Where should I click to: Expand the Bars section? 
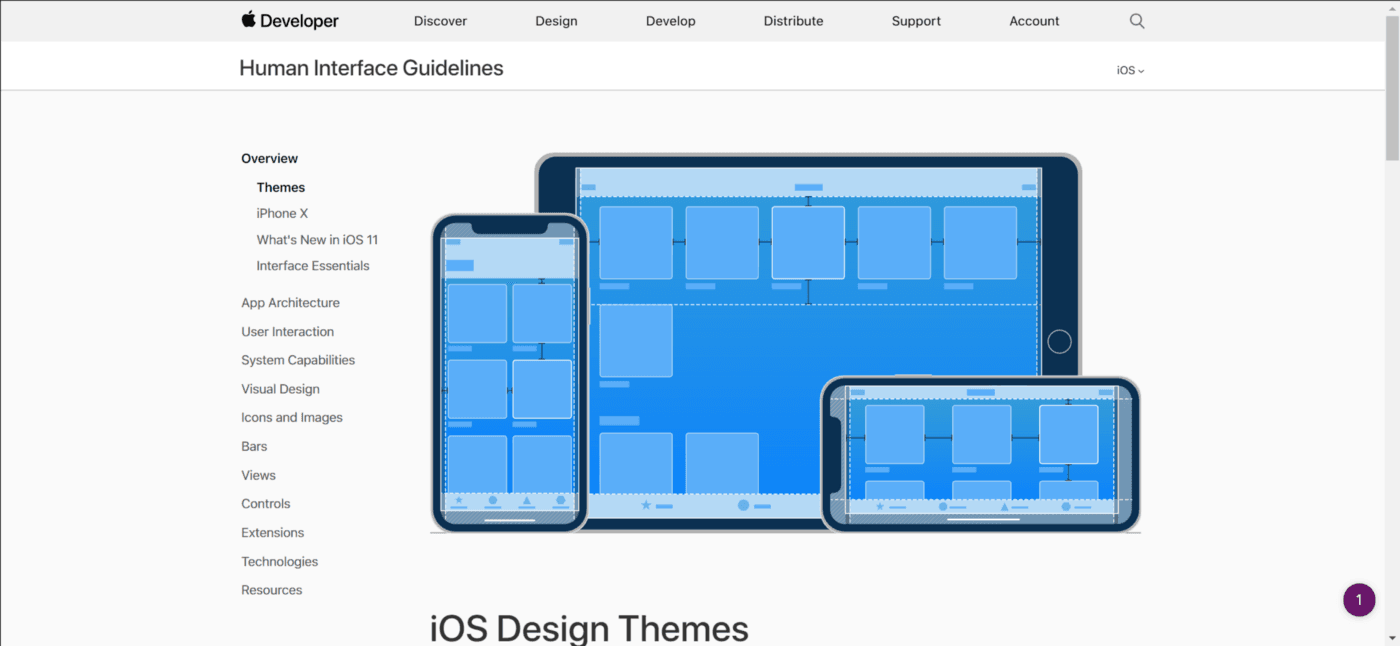point(254,446)
